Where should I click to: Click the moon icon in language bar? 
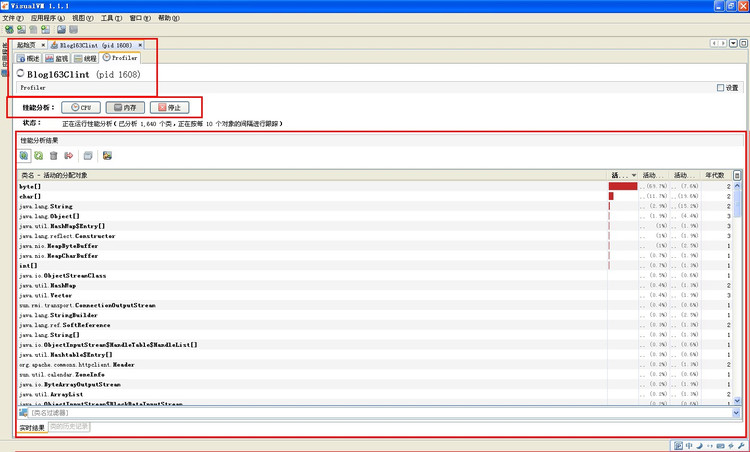(x=700, y=446)
